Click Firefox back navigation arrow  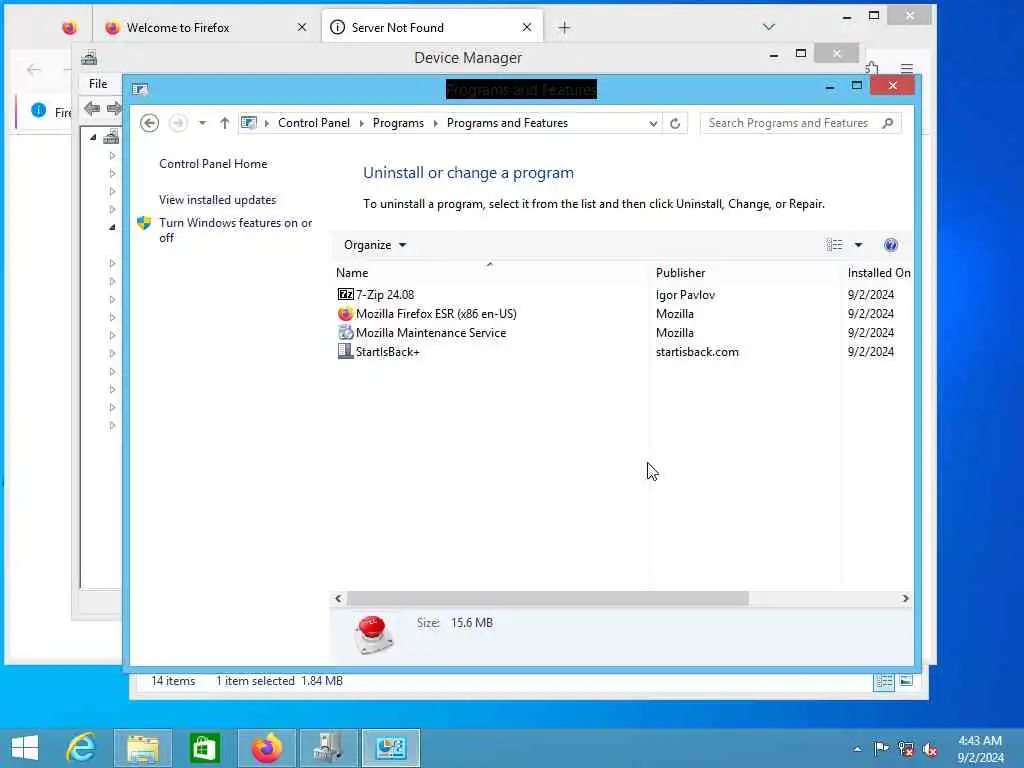34,69
